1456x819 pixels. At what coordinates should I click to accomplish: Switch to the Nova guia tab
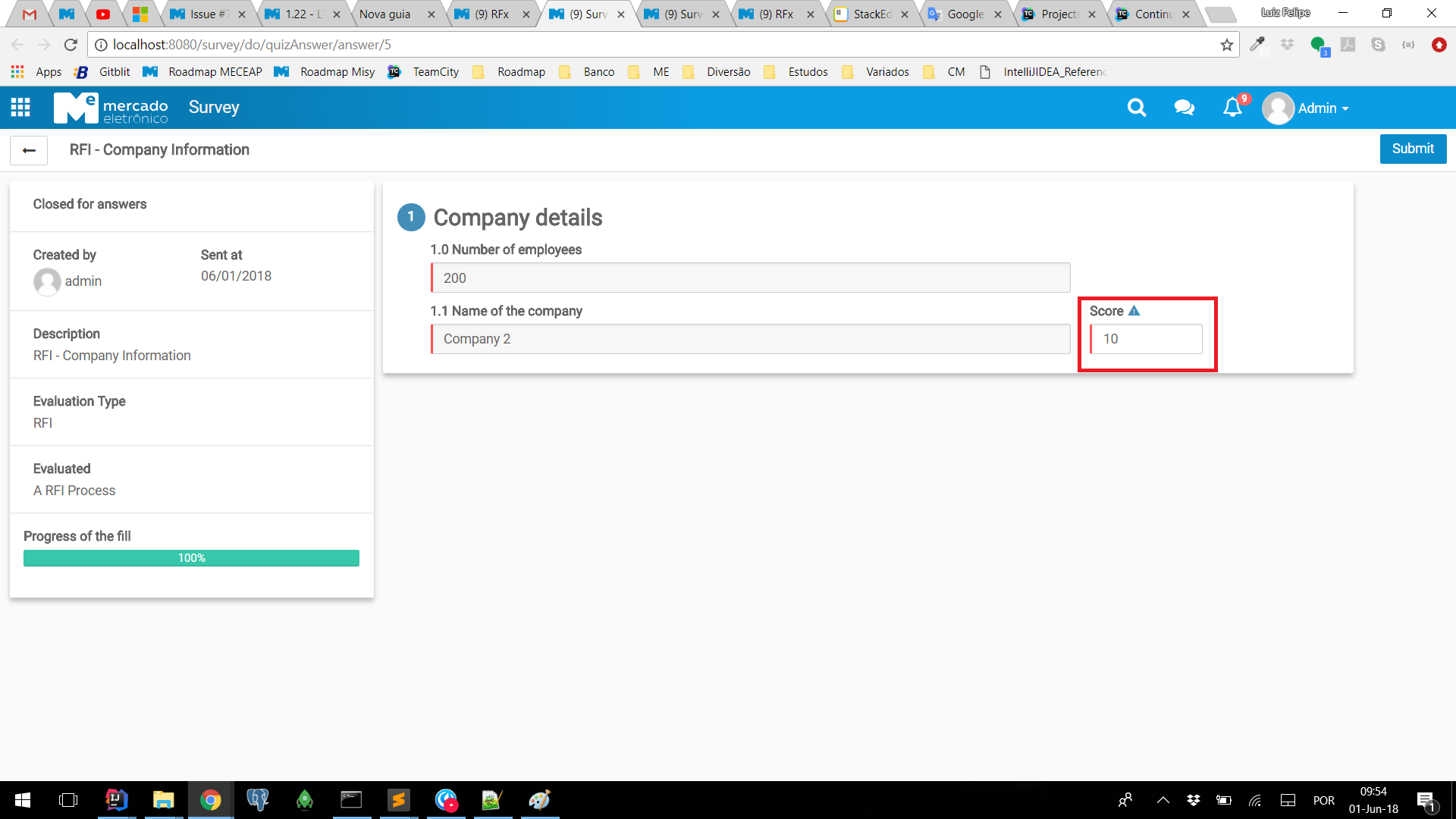click(x=385, y=14)
